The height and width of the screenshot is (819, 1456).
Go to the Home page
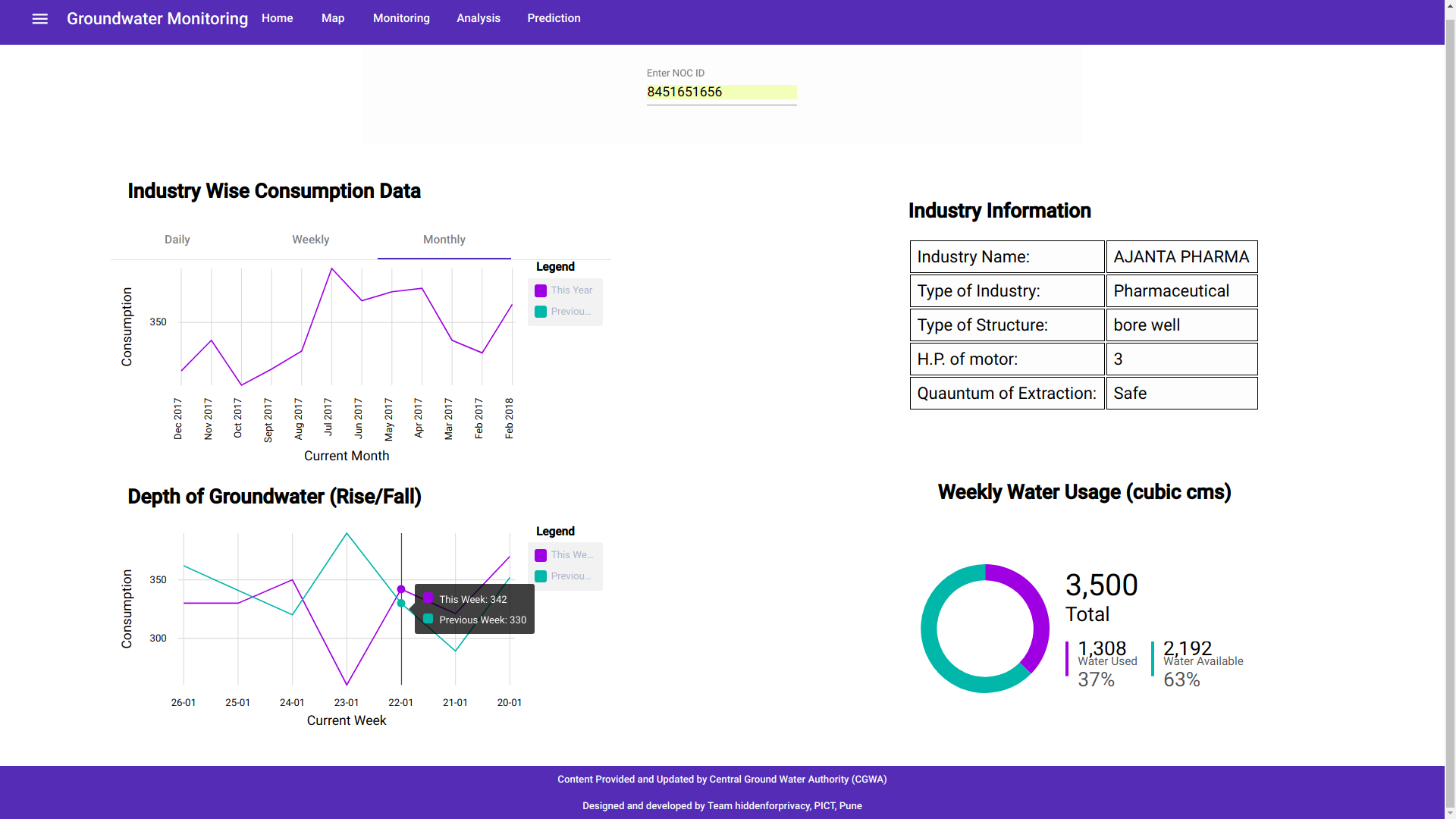pyautogui.click(x=278, y=18)
